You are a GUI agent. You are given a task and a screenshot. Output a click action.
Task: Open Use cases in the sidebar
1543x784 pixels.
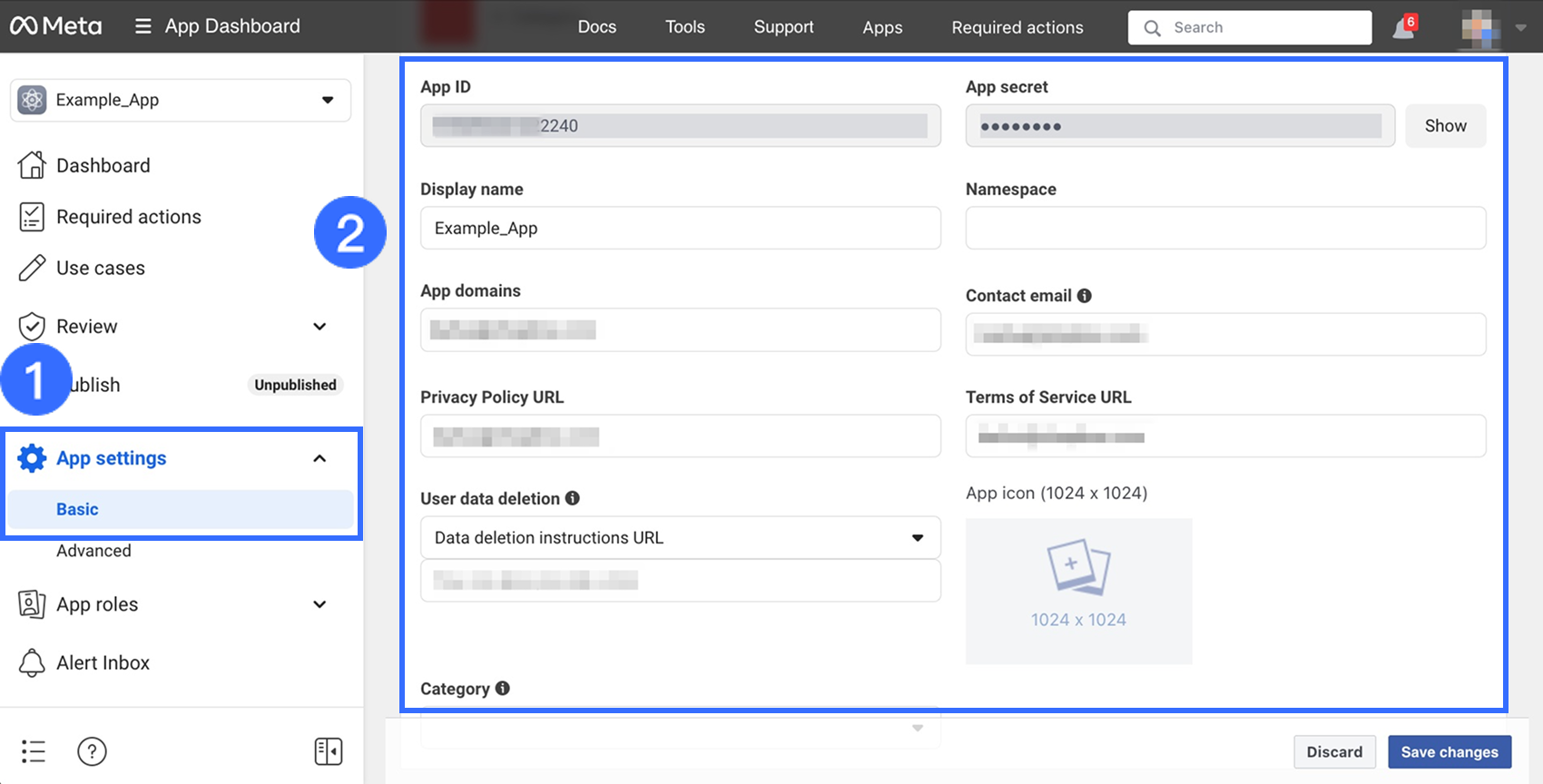coord(101,268)
